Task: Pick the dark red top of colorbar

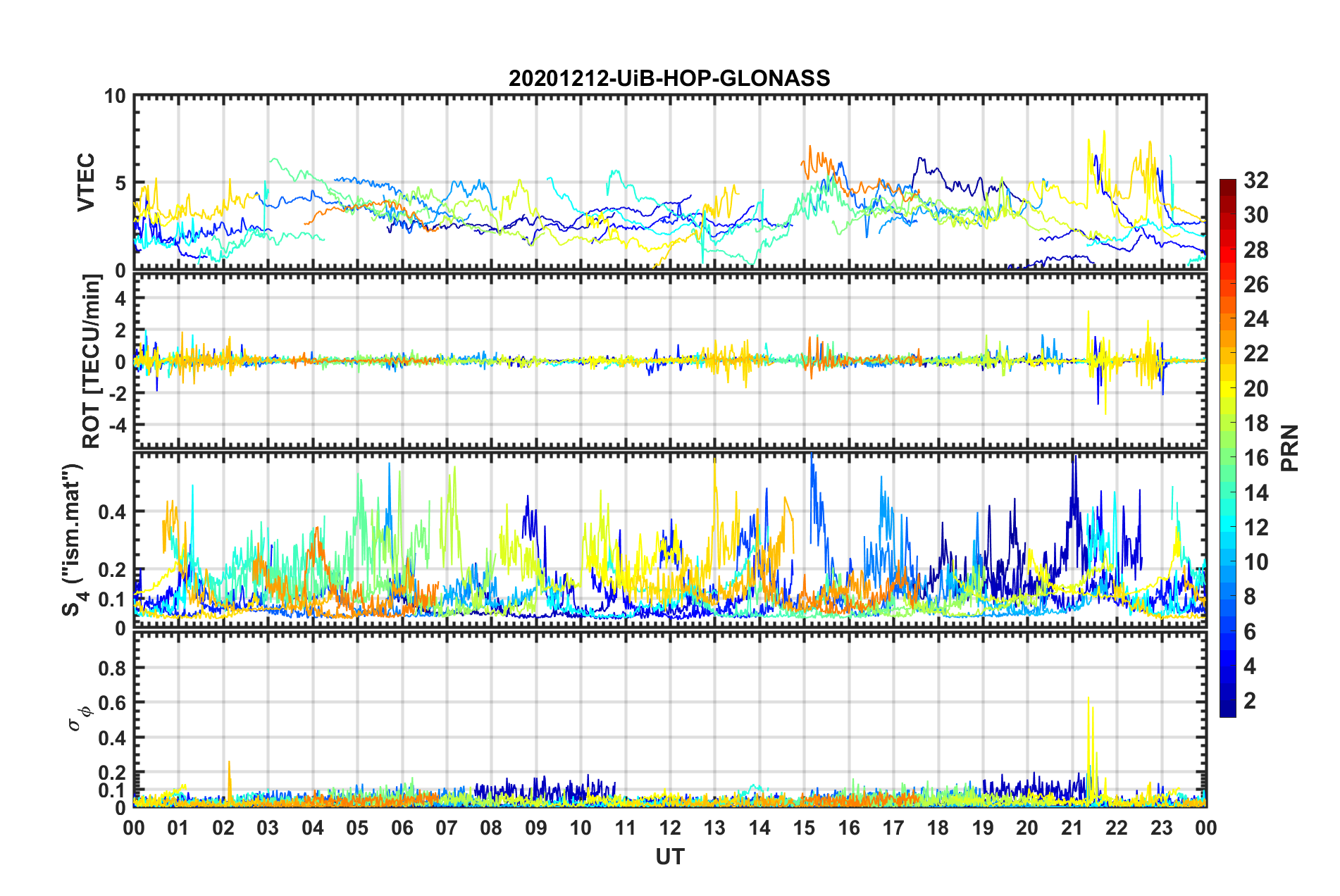Action: 1227,184
